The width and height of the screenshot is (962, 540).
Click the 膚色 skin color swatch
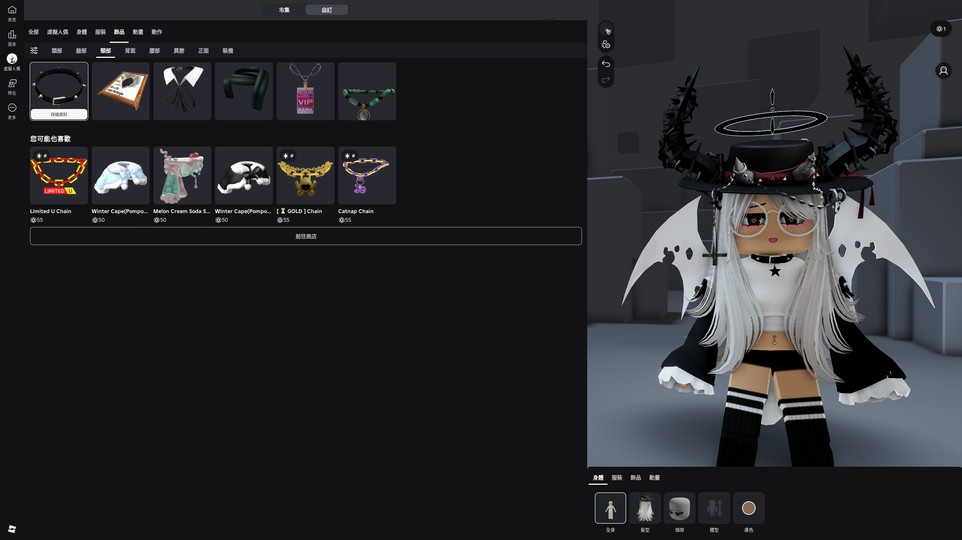[x=748, y=508]
